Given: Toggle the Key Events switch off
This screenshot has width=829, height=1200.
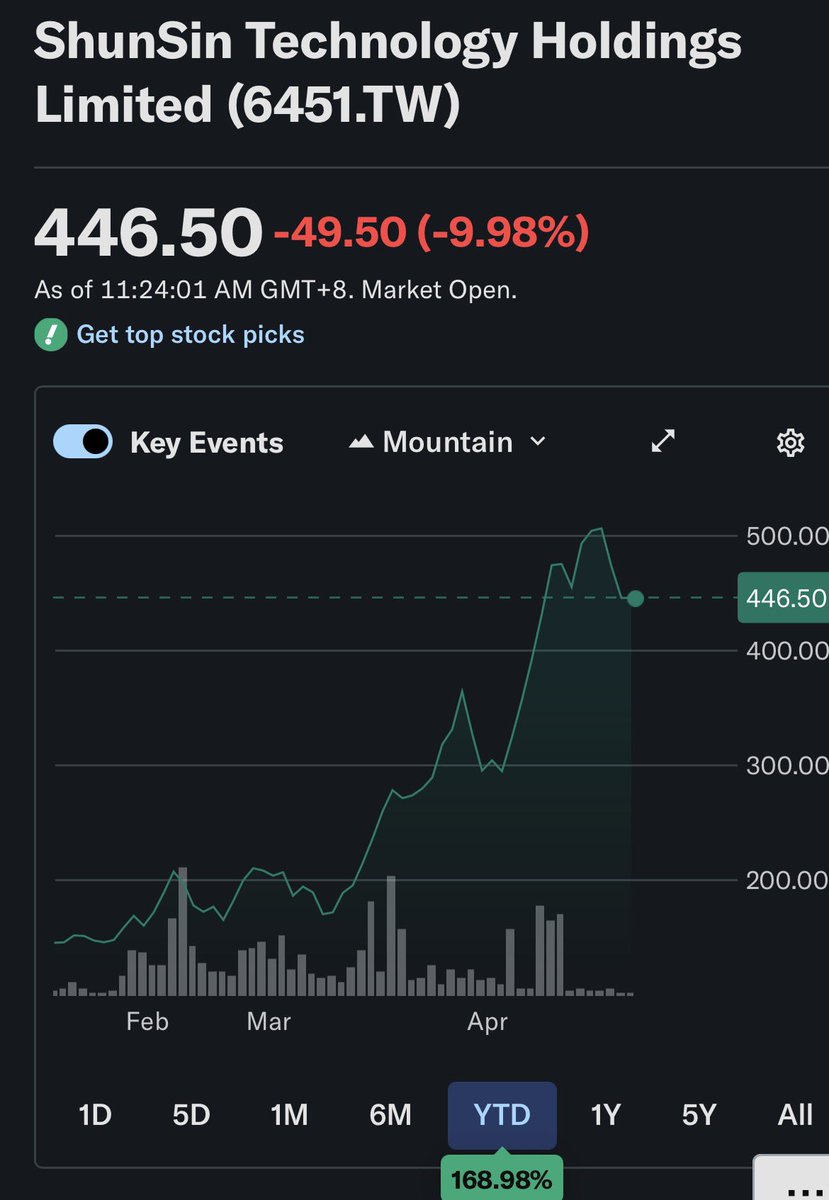Looking at the screenshot, I should pos(83,442).
